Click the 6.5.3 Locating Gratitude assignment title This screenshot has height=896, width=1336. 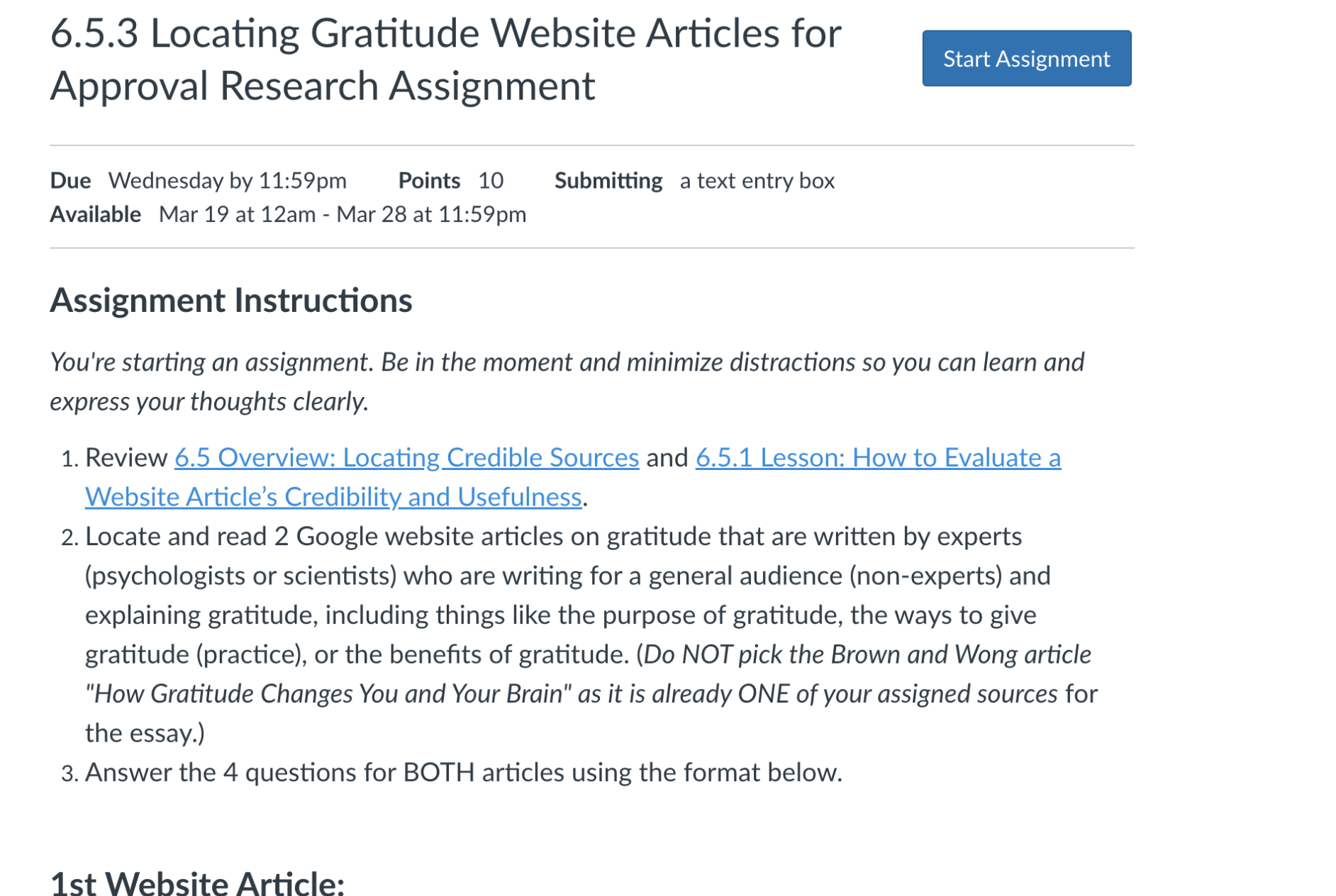coord(445,60)
